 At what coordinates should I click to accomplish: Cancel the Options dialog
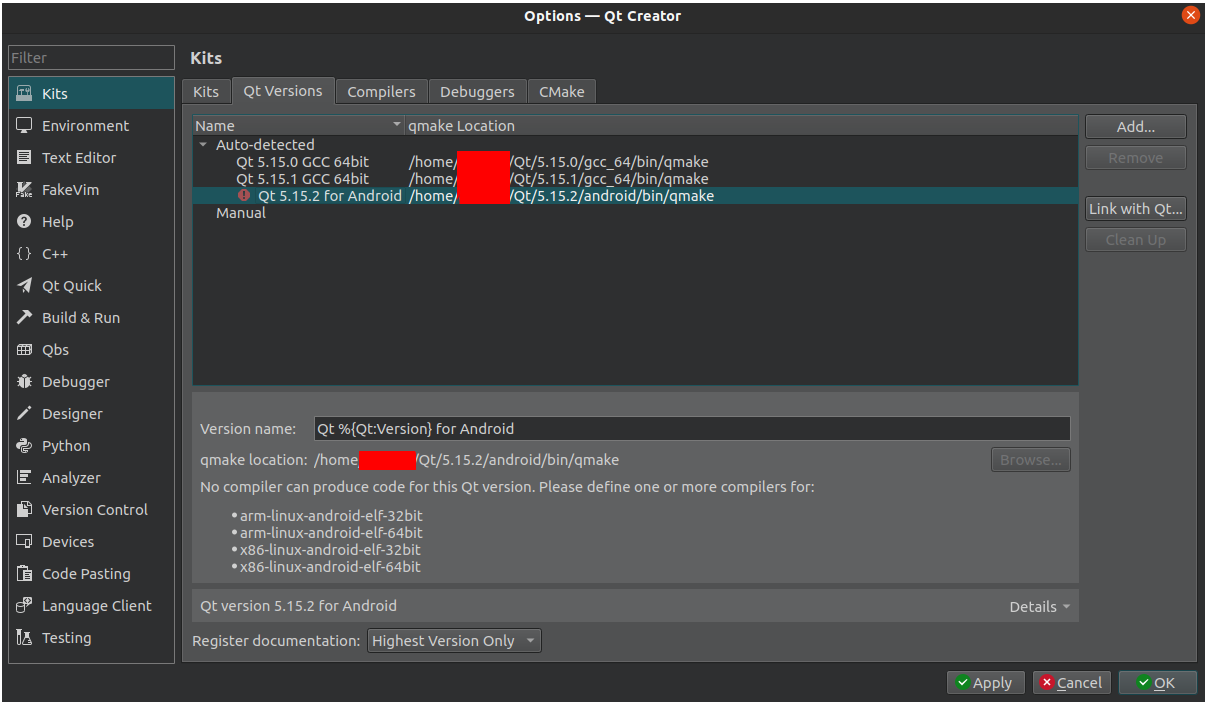pos(1071,683)
